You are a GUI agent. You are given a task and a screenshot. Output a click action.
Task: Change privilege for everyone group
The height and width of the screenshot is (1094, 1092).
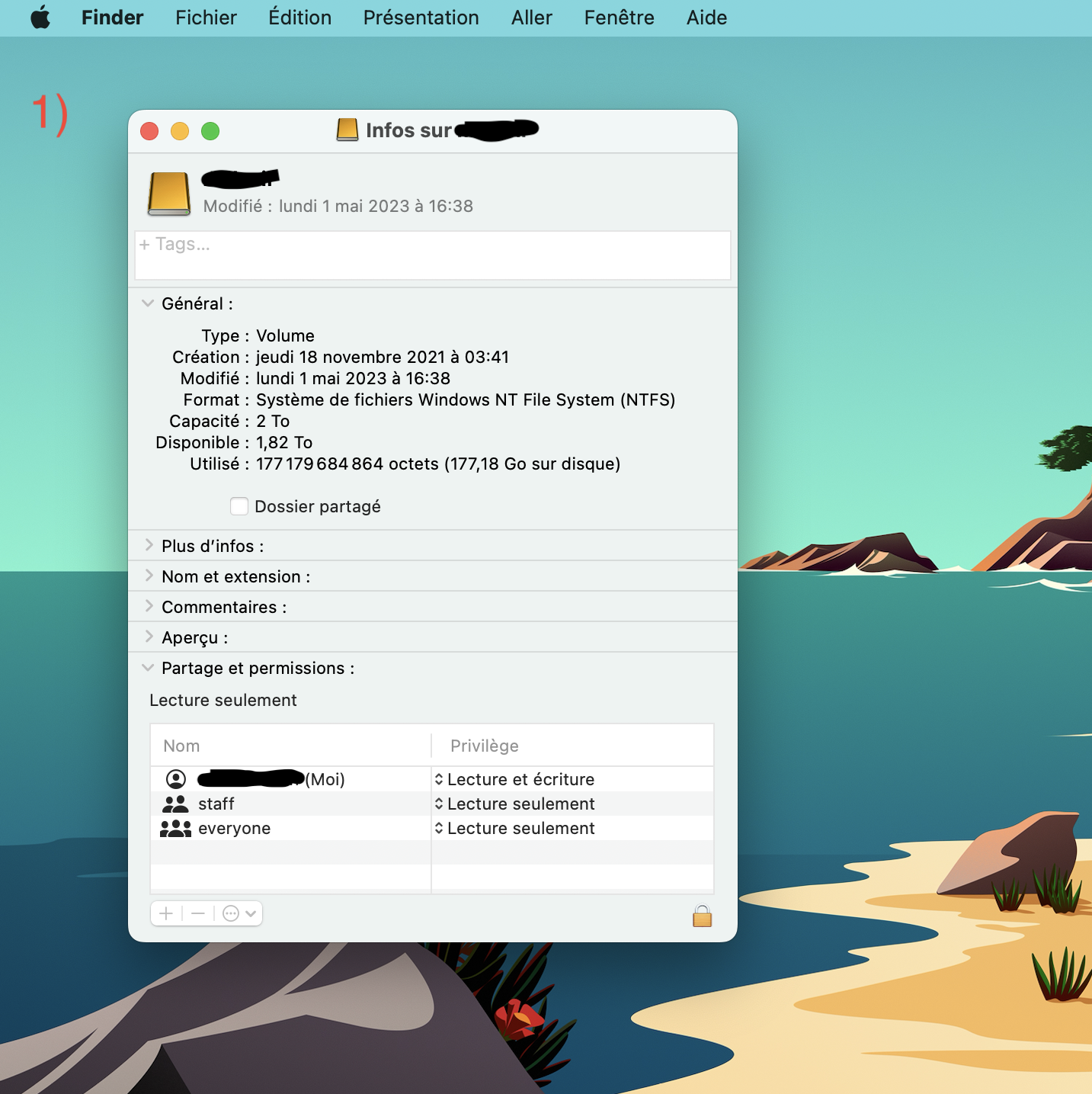point(514,828)
